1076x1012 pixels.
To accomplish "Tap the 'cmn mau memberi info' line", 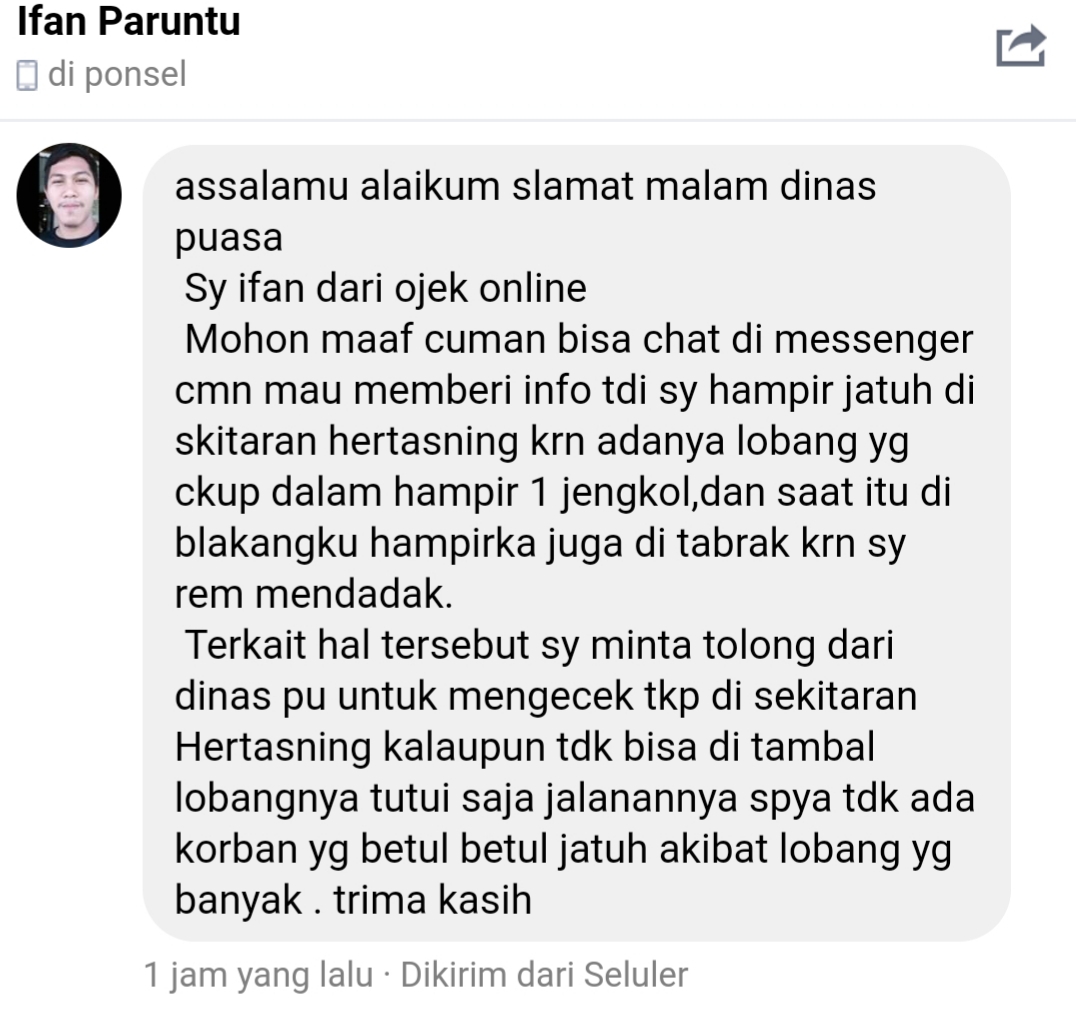I will pos(574,390).
